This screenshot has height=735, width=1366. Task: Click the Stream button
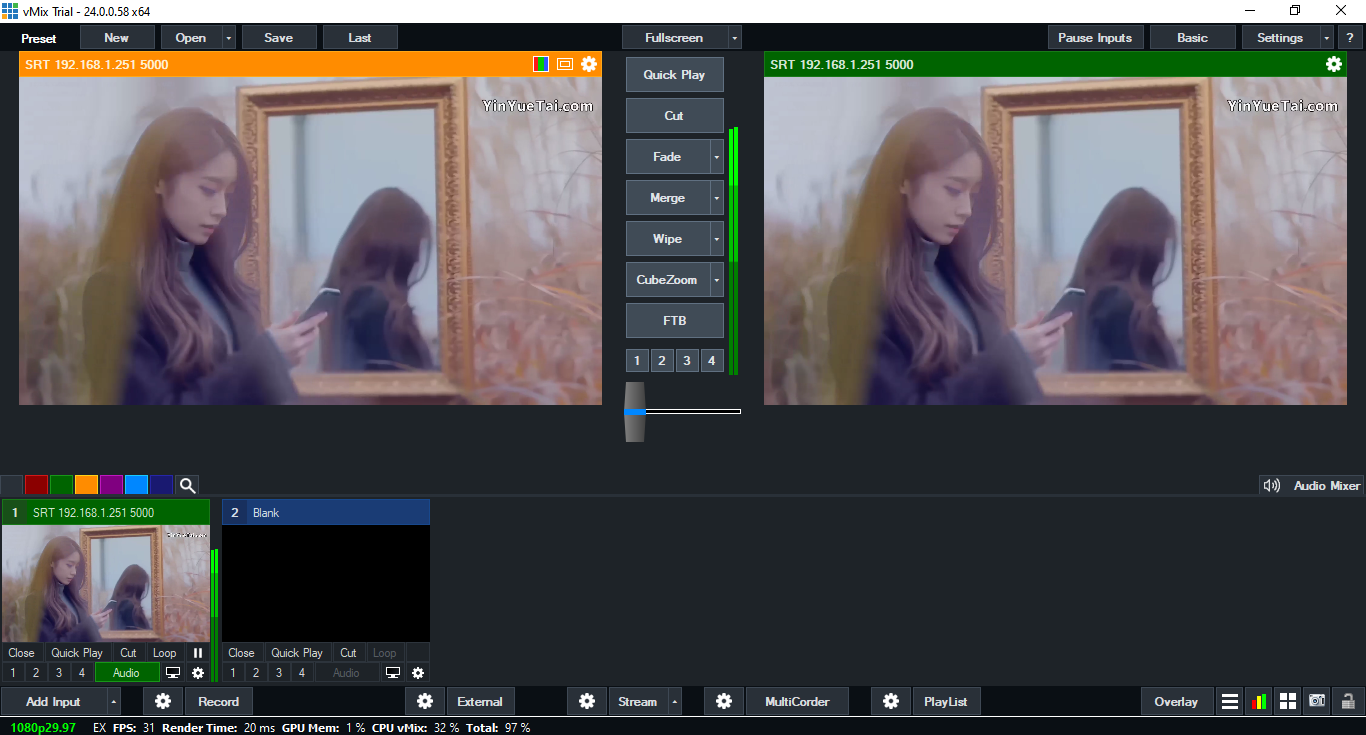point(637,701)
